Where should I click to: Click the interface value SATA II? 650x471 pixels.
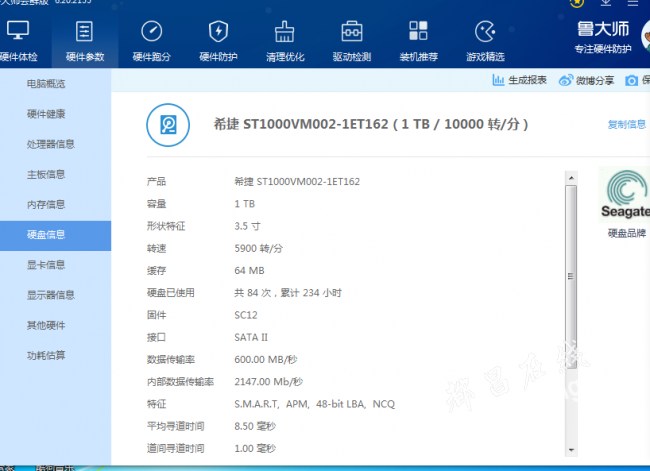pyautogui.click(x=251, y=337)
